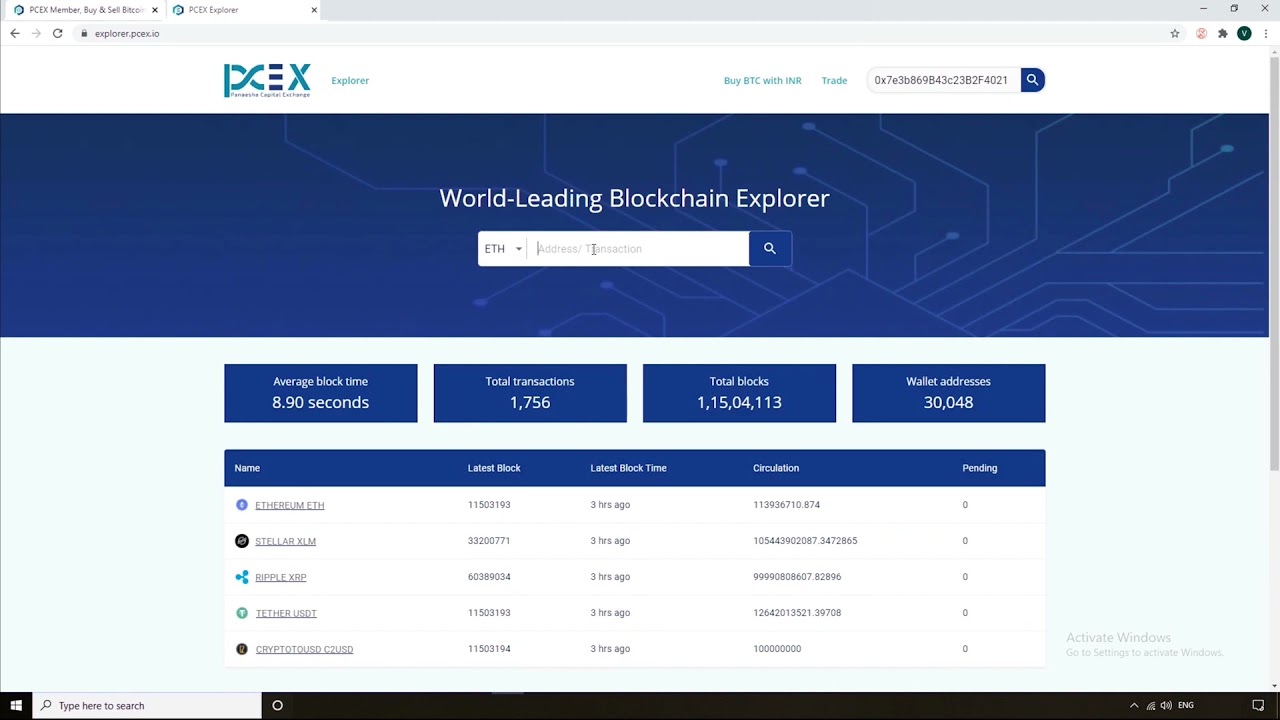1280x720 pixels.
Task: Open RIPPLE XRP link
Action: (x=280, y=577)
